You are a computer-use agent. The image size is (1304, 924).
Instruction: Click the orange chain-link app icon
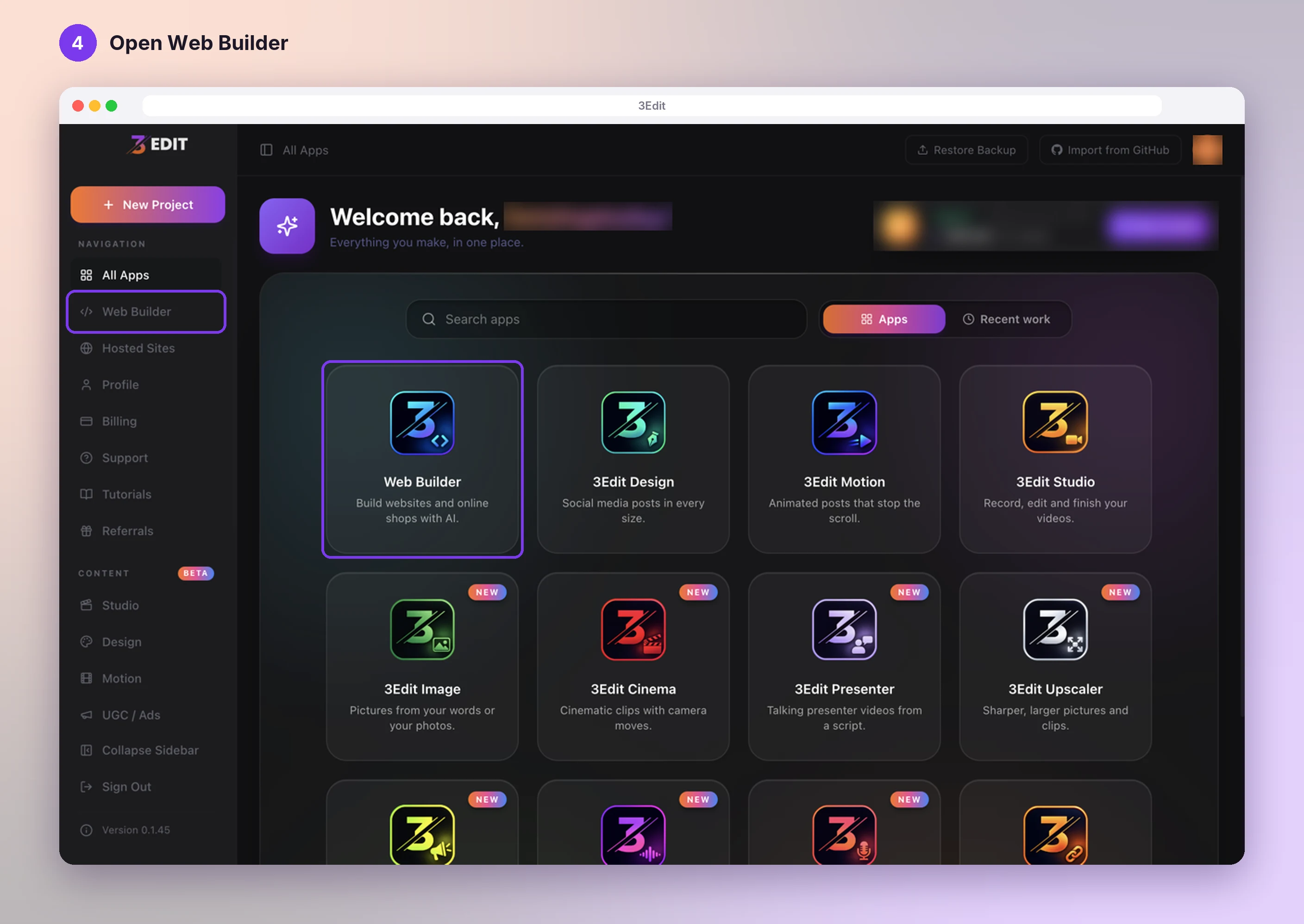pyautogui.click(x=1055, y=834)
